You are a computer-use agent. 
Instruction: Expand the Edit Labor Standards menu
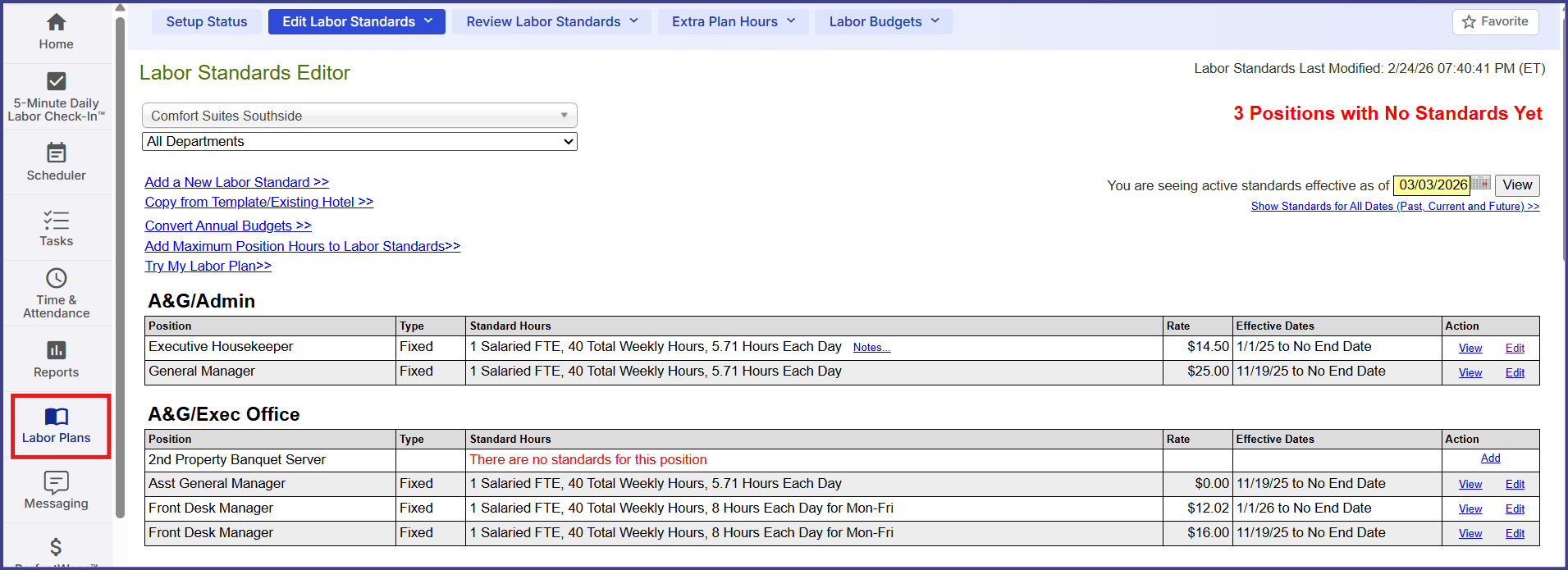coord(356,22)
